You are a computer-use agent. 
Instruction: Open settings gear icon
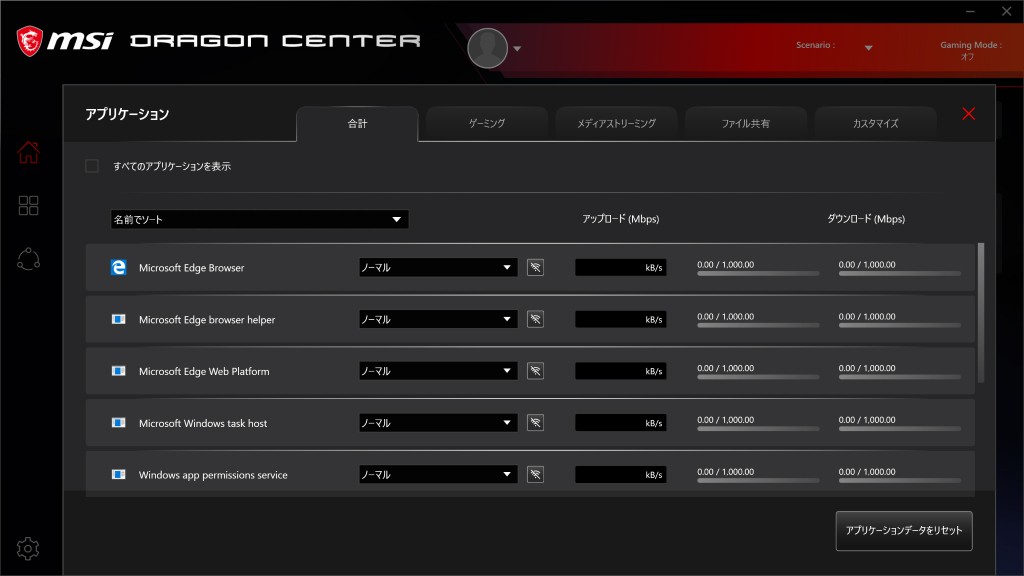pos(28,549)
